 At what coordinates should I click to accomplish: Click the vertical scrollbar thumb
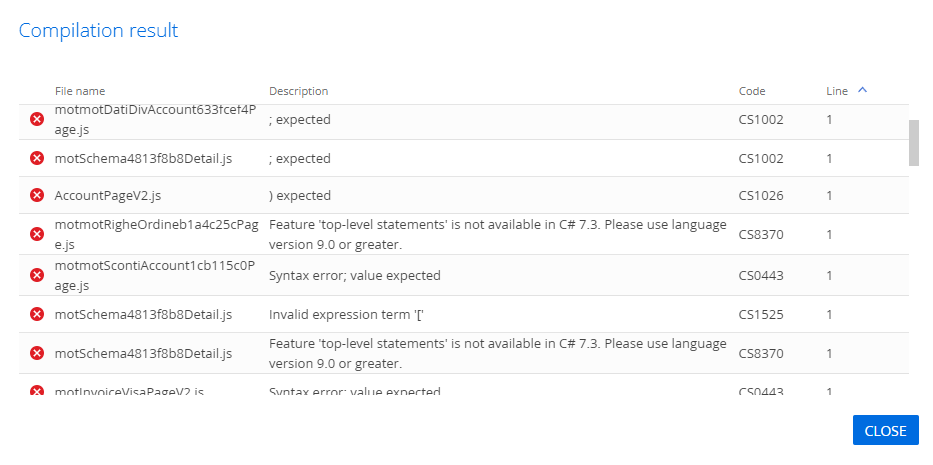[913, 143]
